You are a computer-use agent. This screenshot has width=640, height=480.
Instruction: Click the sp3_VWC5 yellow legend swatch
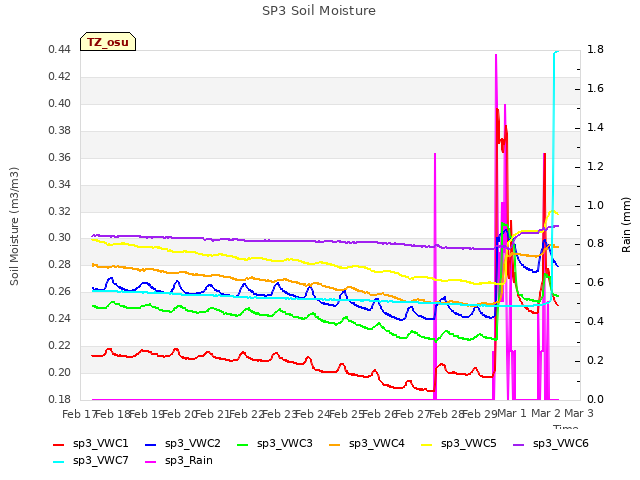(427, 445)
